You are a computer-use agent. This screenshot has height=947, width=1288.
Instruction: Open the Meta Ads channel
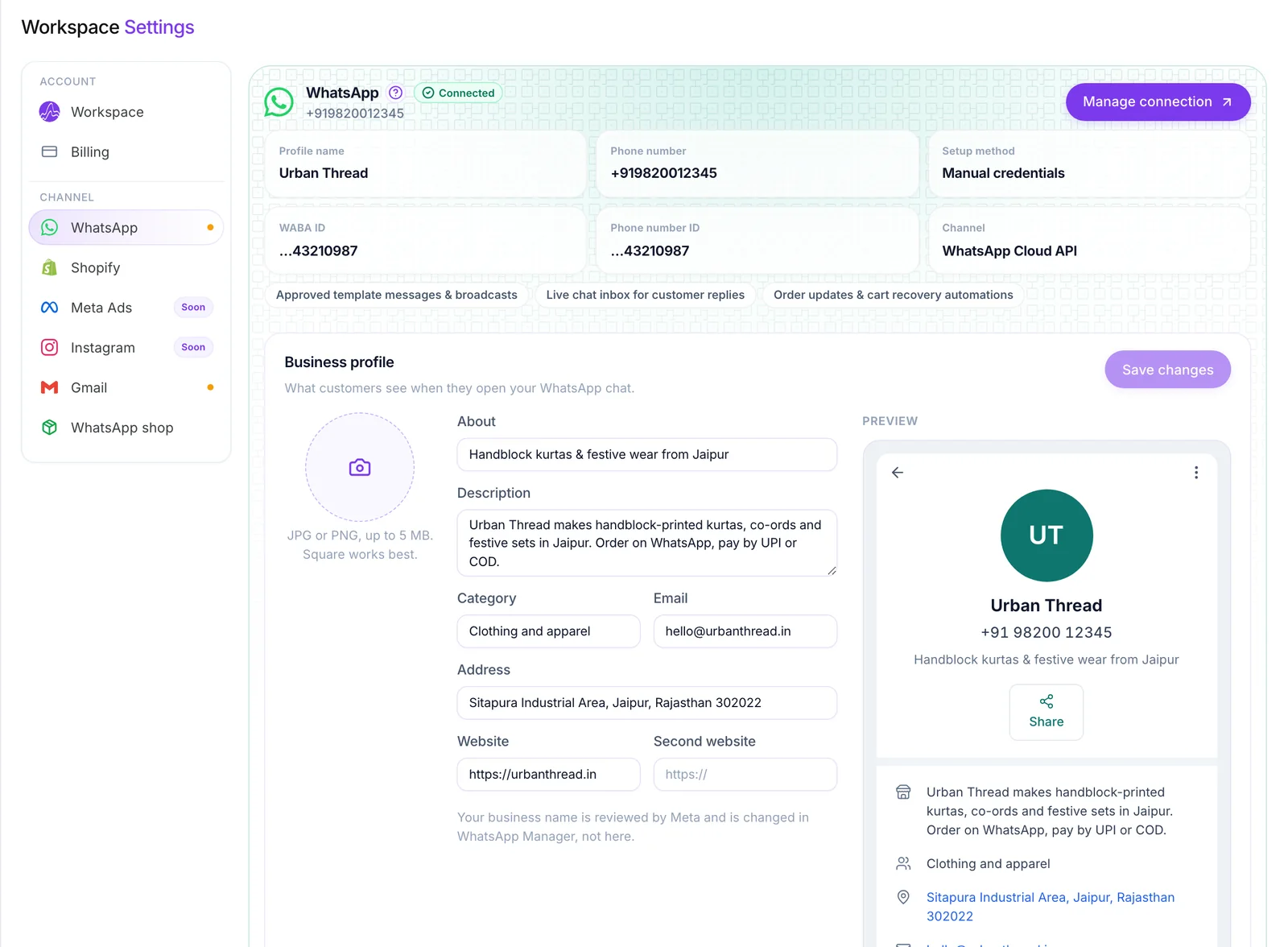tap(126, 308)
